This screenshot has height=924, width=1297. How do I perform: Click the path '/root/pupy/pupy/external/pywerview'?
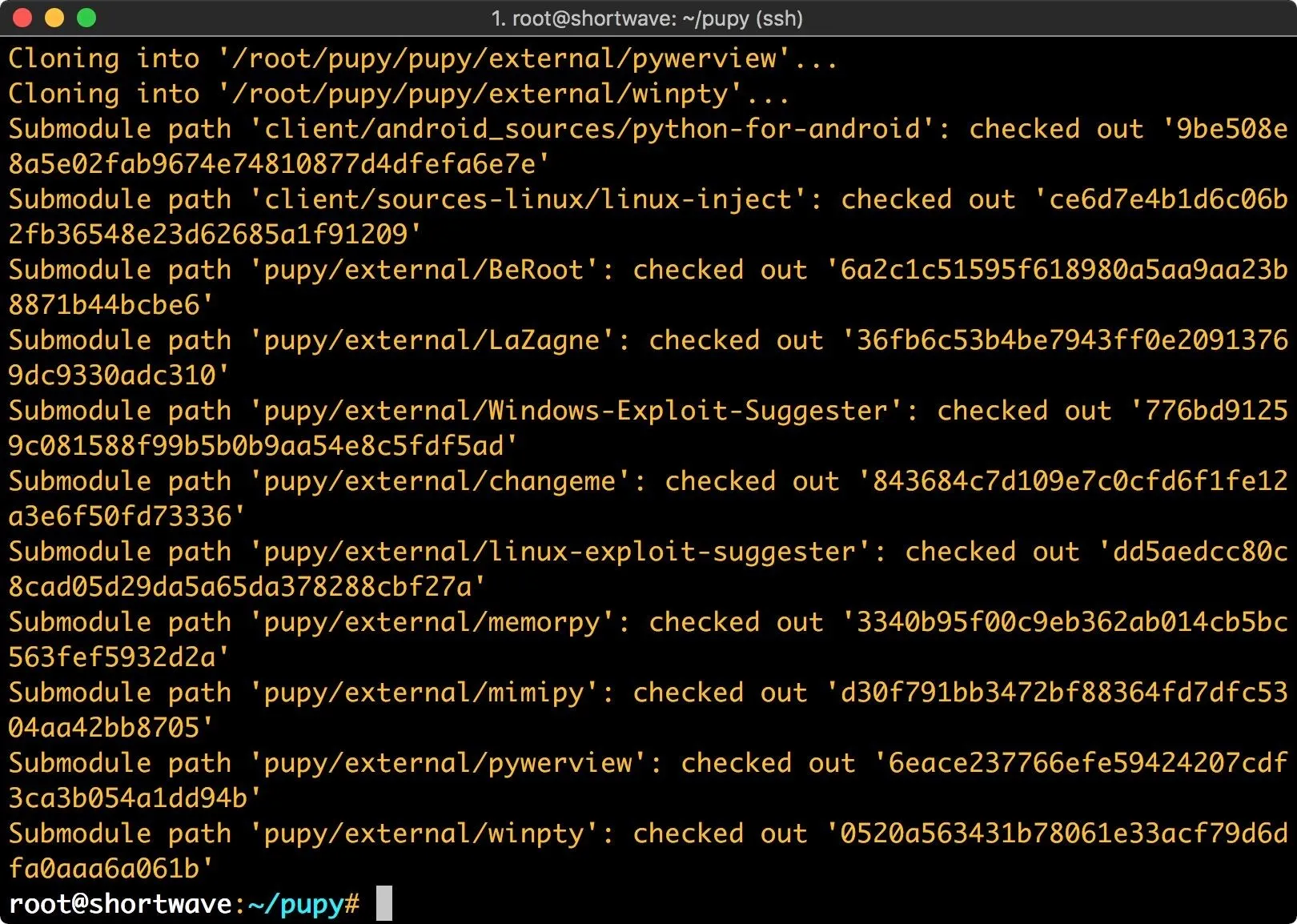click(x=504, y=58)
